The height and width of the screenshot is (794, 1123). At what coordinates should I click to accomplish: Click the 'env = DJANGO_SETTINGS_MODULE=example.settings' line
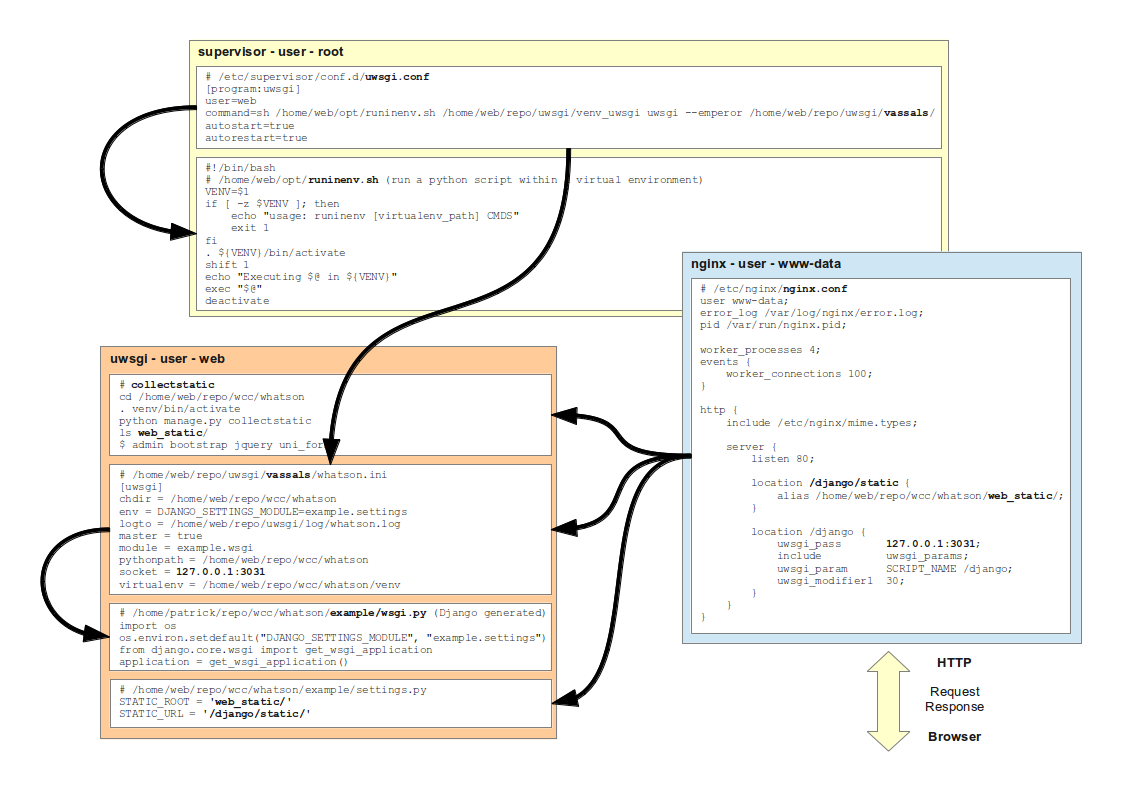click(263, 512)
